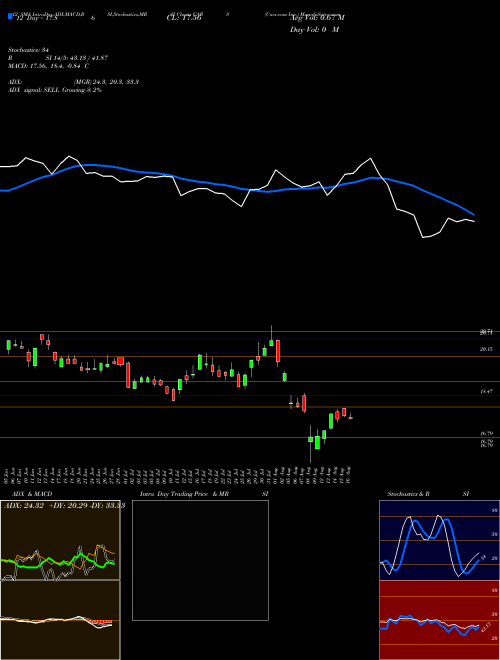This screenshot has width=500, height=660.
Task: Click the Avg Vol reading at top
Action: 317,18
